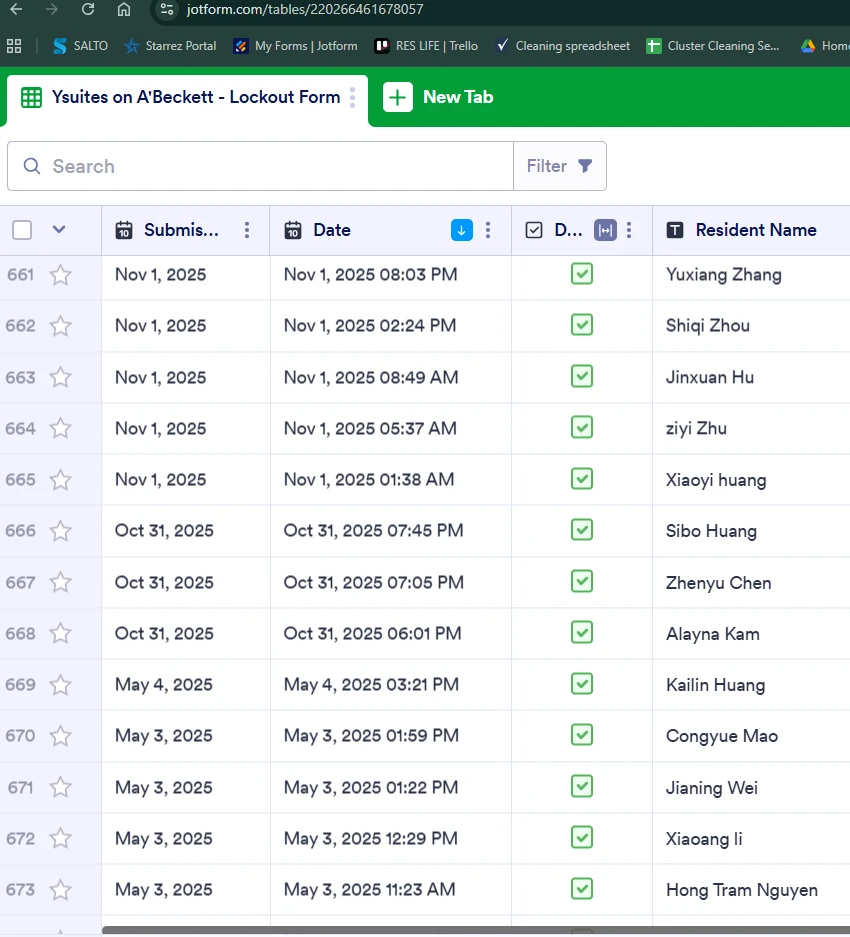Tick the select-all rows checkbox
The image size is (850, 937).
22,230
